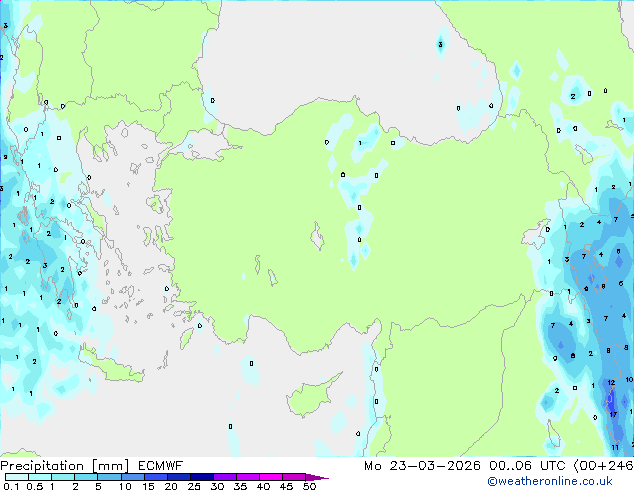Click the '20' legend scale label

171,486
